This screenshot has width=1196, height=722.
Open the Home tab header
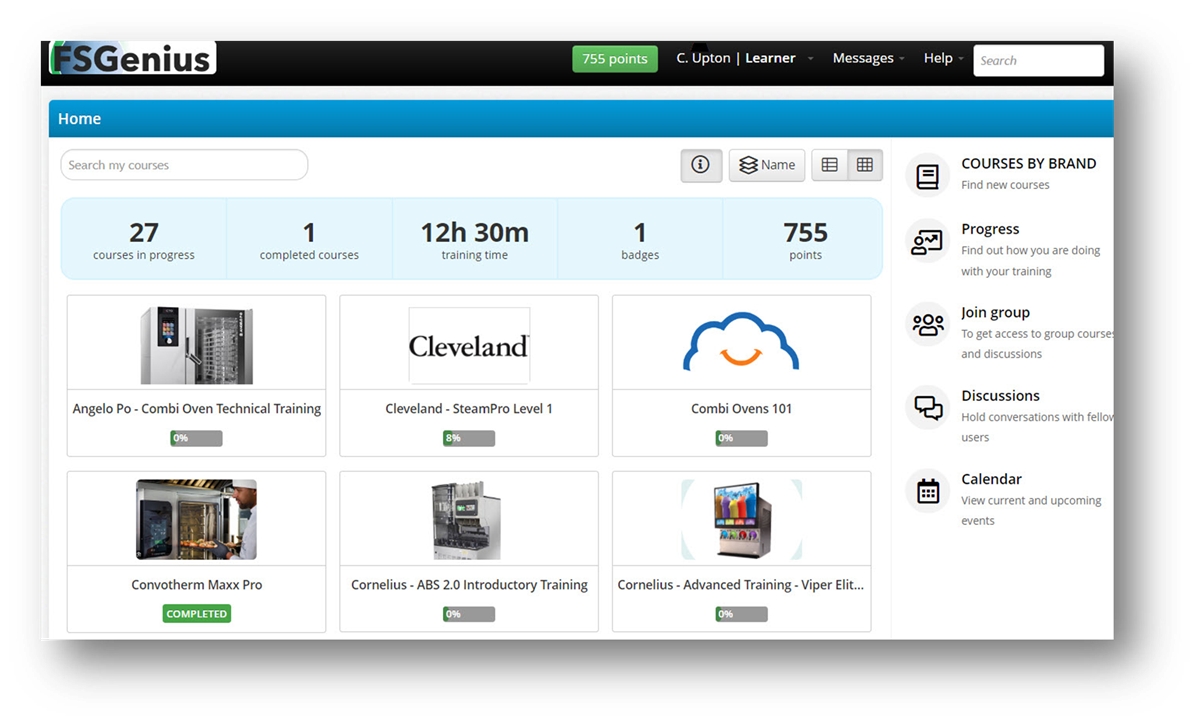click(79, 119)
